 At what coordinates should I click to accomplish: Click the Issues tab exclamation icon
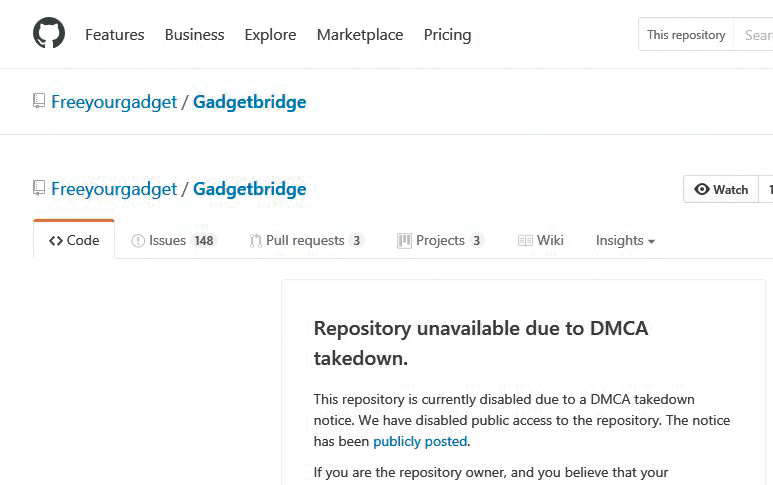point(138,241)
